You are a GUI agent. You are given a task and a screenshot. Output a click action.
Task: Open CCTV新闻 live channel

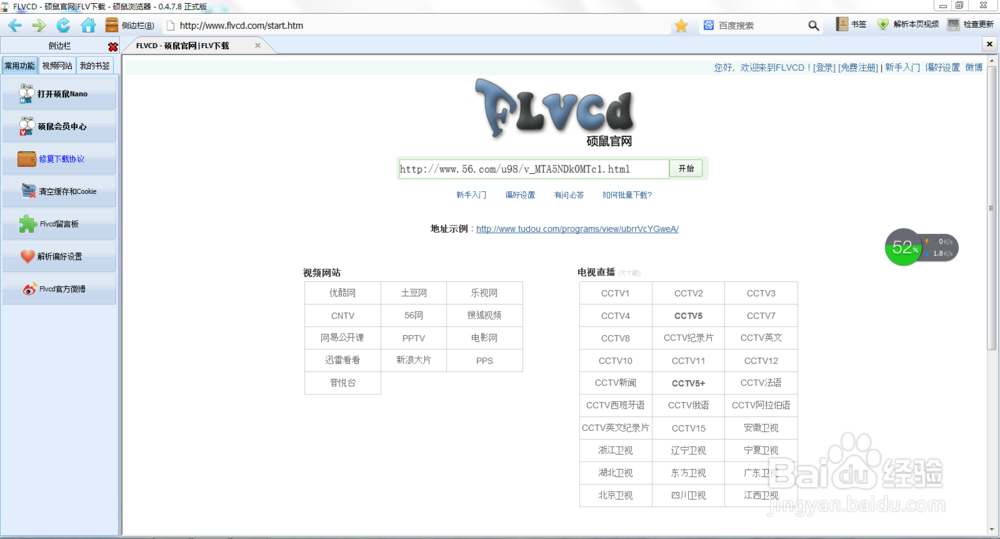[615, 383]
